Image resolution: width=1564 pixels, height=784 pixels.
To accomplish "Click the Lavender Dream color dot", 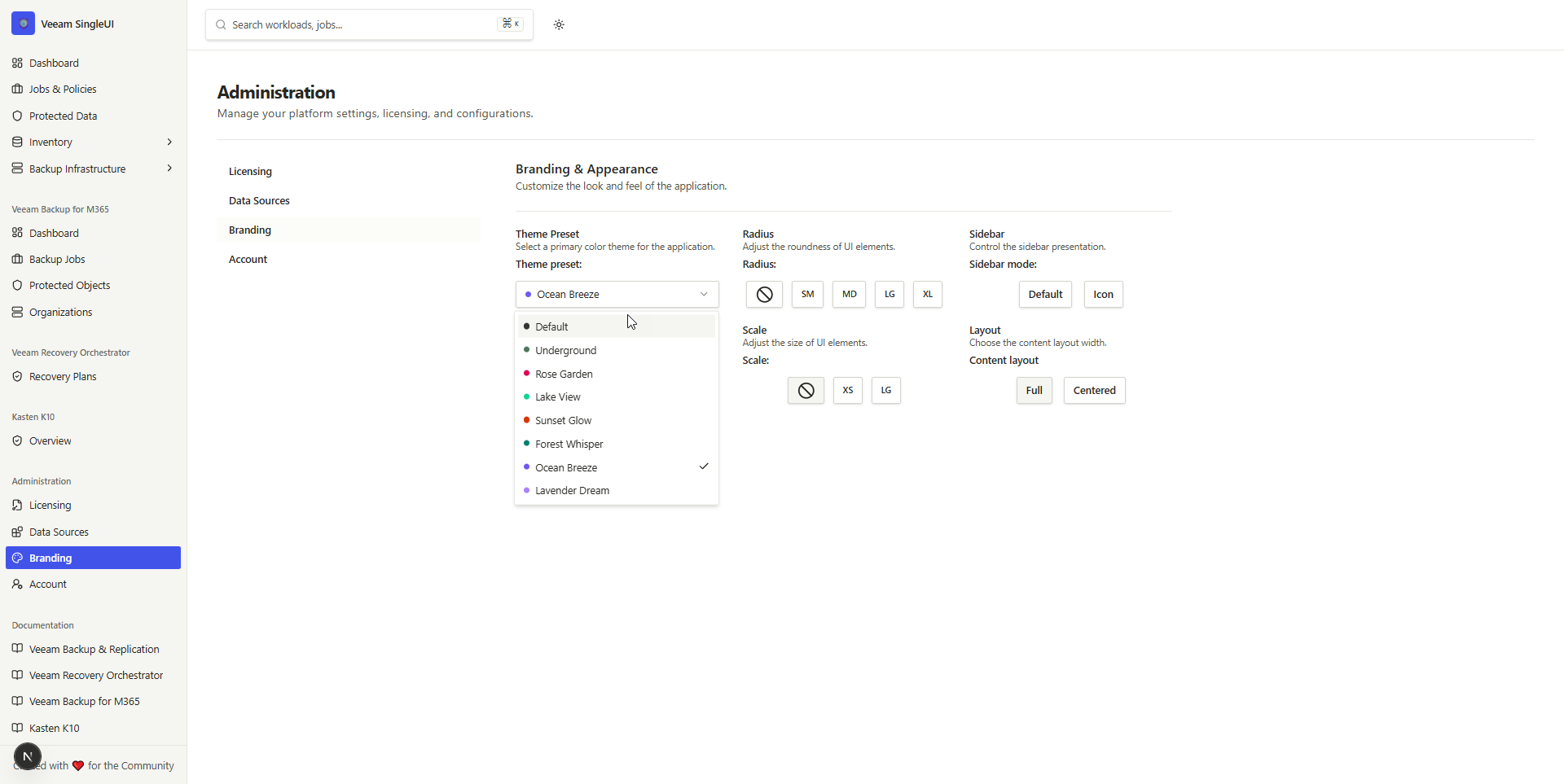I will click(x=527, y=490).
